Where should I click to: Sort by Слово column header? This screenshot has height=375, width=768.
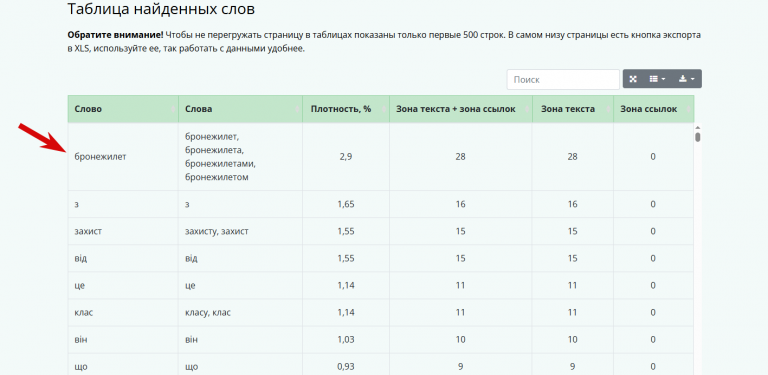(x=123, y=109)
